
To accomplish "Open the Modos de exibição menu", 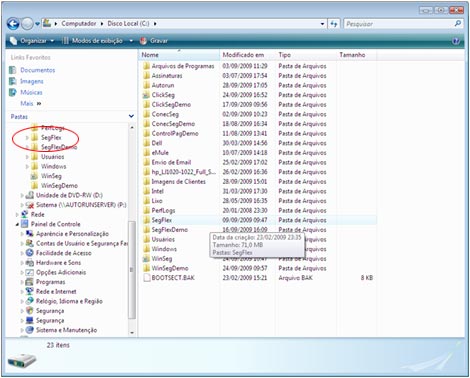I will (93, 41).
